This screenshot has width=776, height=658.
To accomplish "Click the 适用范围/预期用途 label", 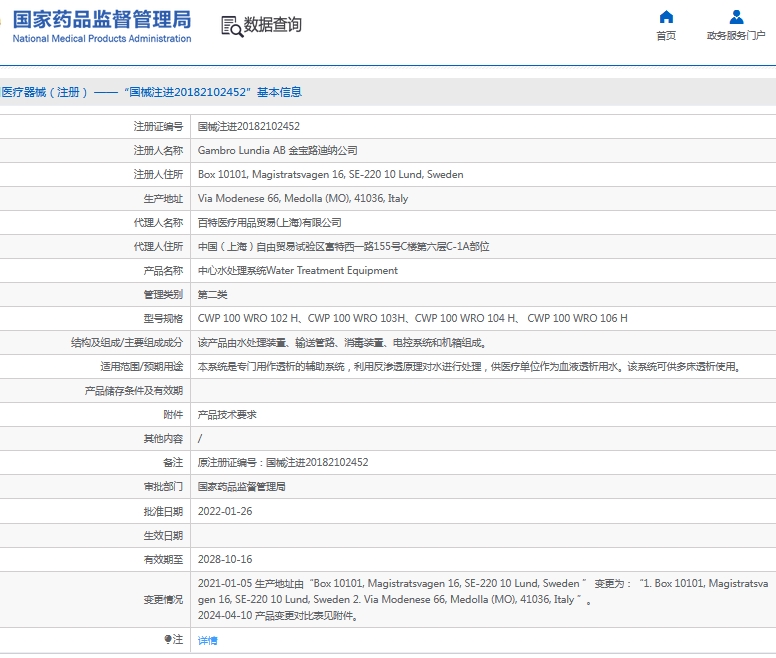I will coord(142,367).
